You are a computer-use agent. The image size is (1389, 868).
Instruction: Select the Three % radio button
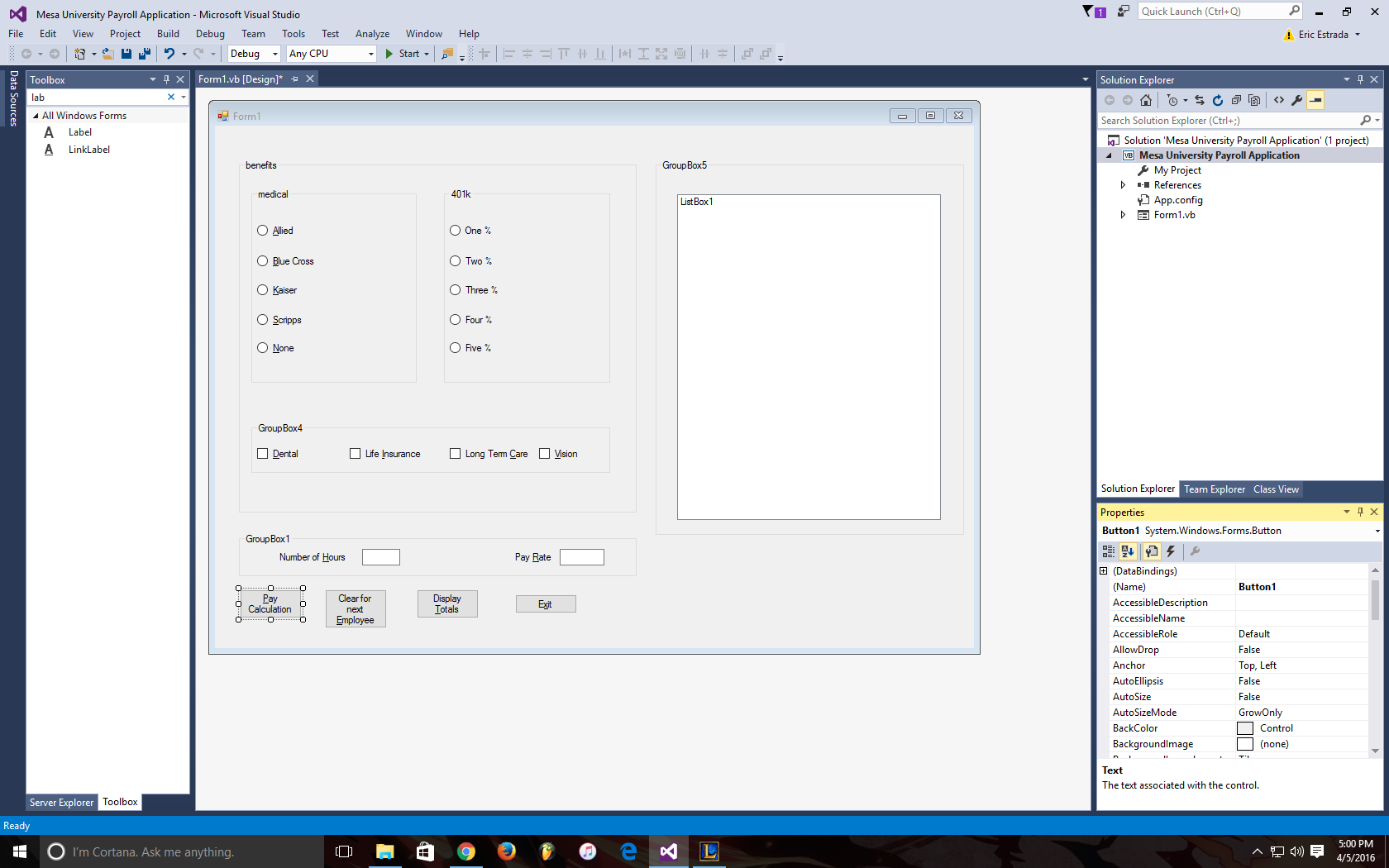(x=456, y=290)
